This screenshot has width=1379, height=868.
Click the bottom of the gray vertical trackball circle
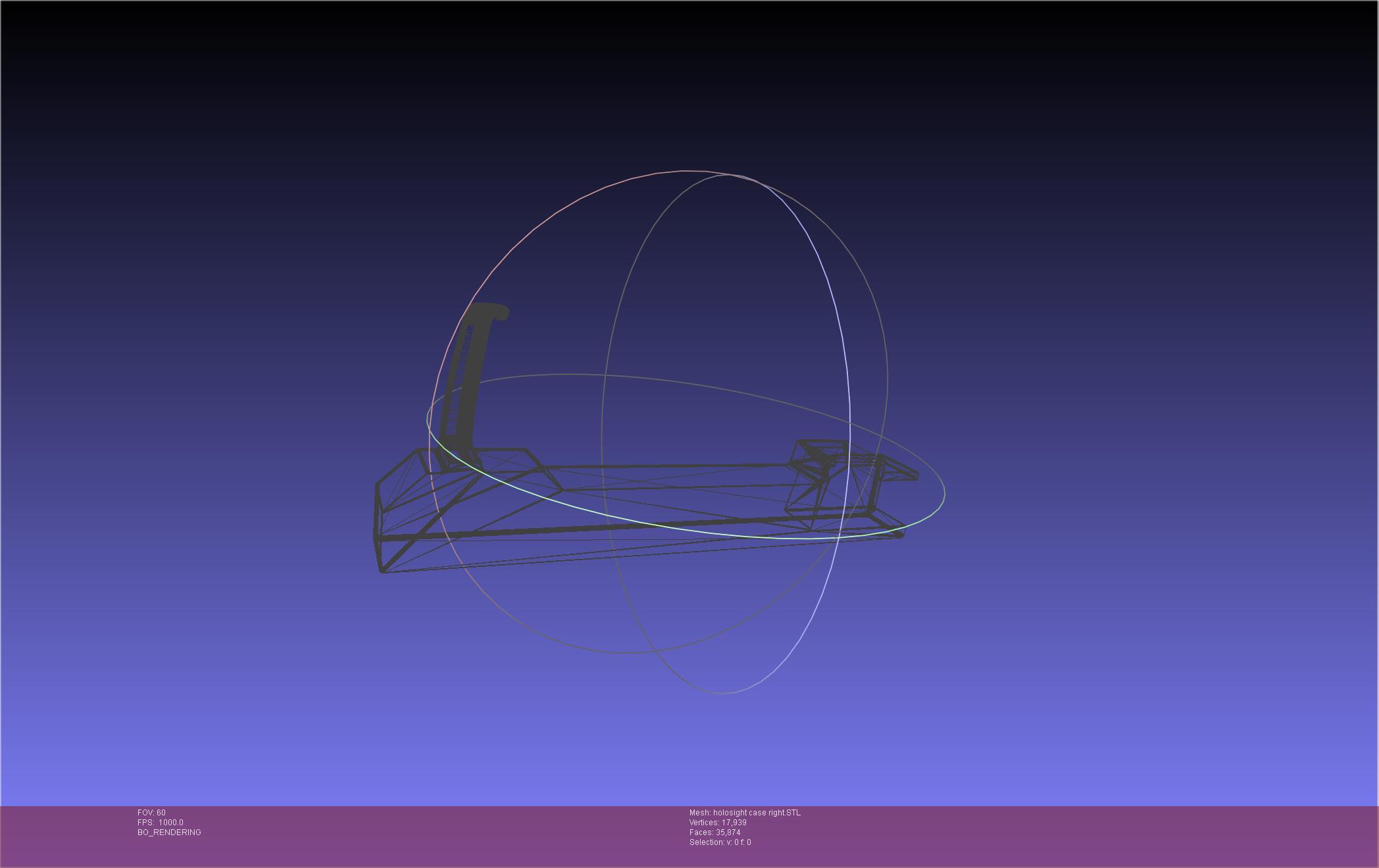(x=722, y=692)
